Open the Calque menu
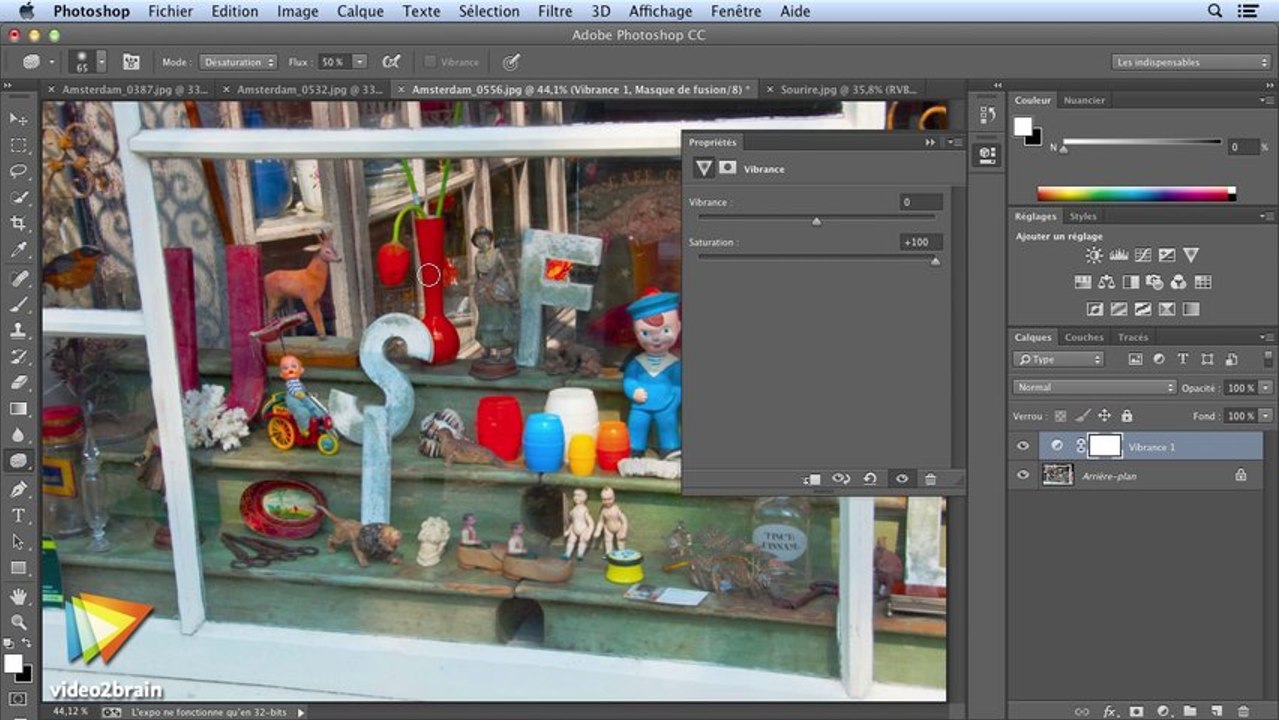This screenshot has height=720, width=1279. pos(360,11)
